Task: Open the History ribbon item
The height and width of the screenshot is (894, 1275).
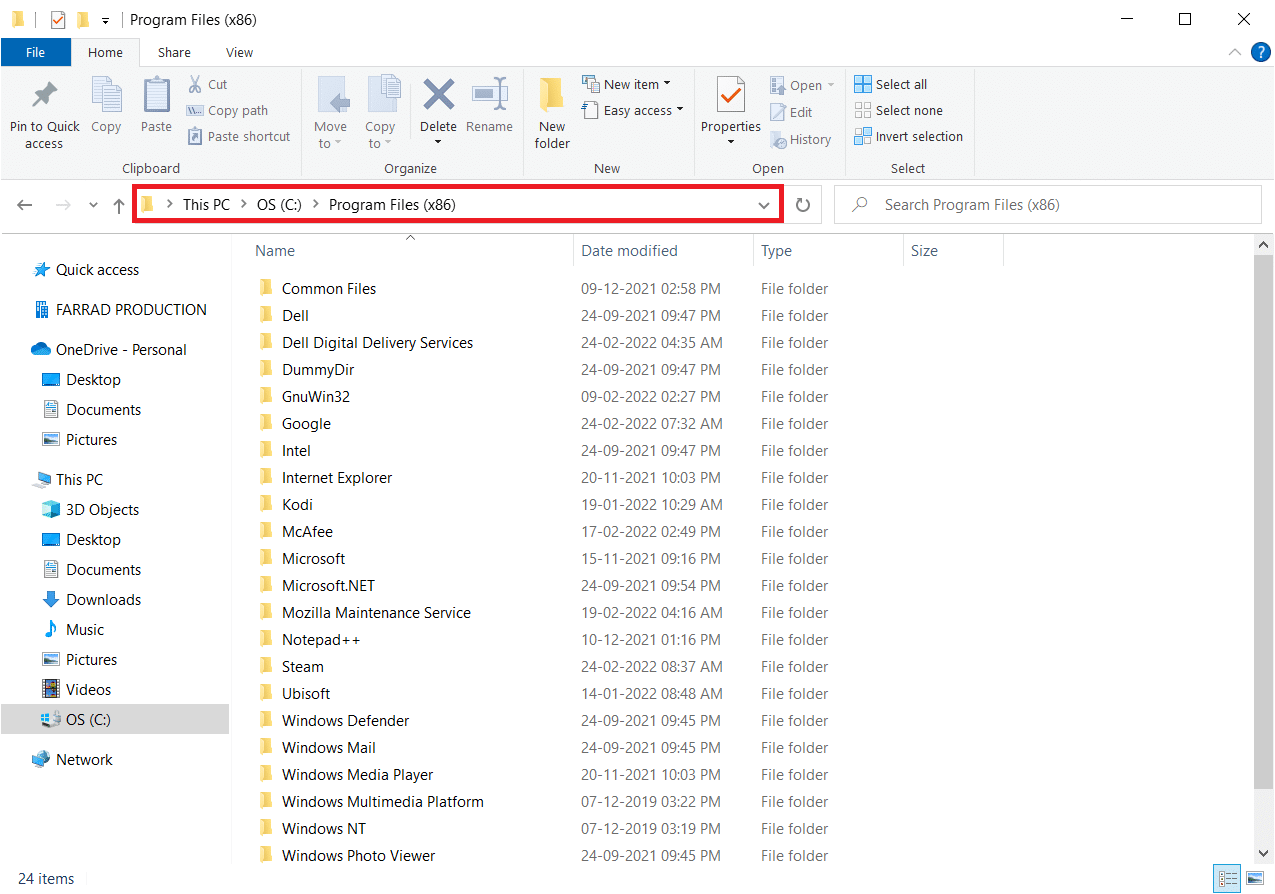Action: (800, 140)
